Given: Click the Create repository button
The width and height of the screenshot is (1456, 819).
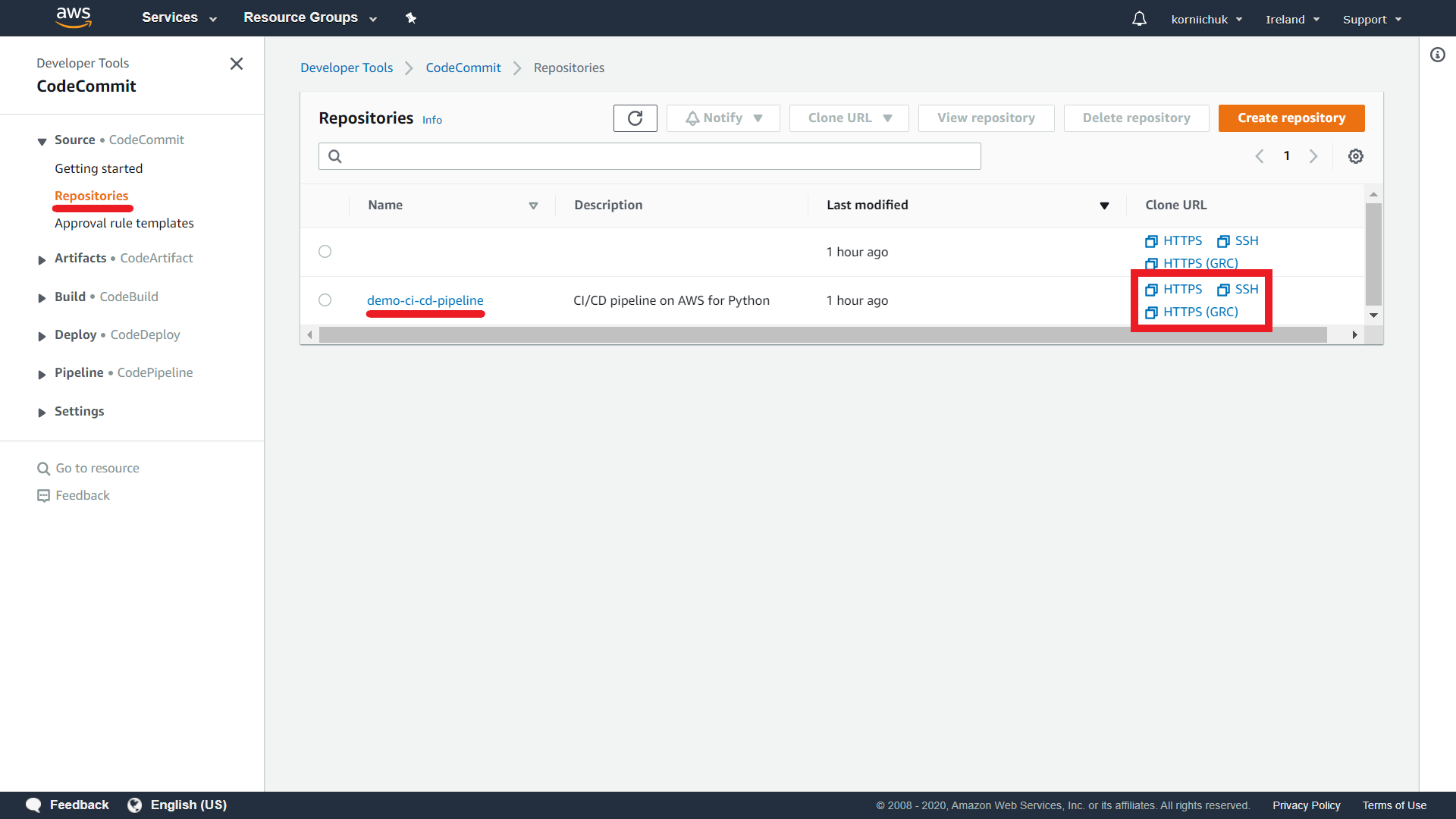Looking at the screenshot, I should click(1291, 117).
